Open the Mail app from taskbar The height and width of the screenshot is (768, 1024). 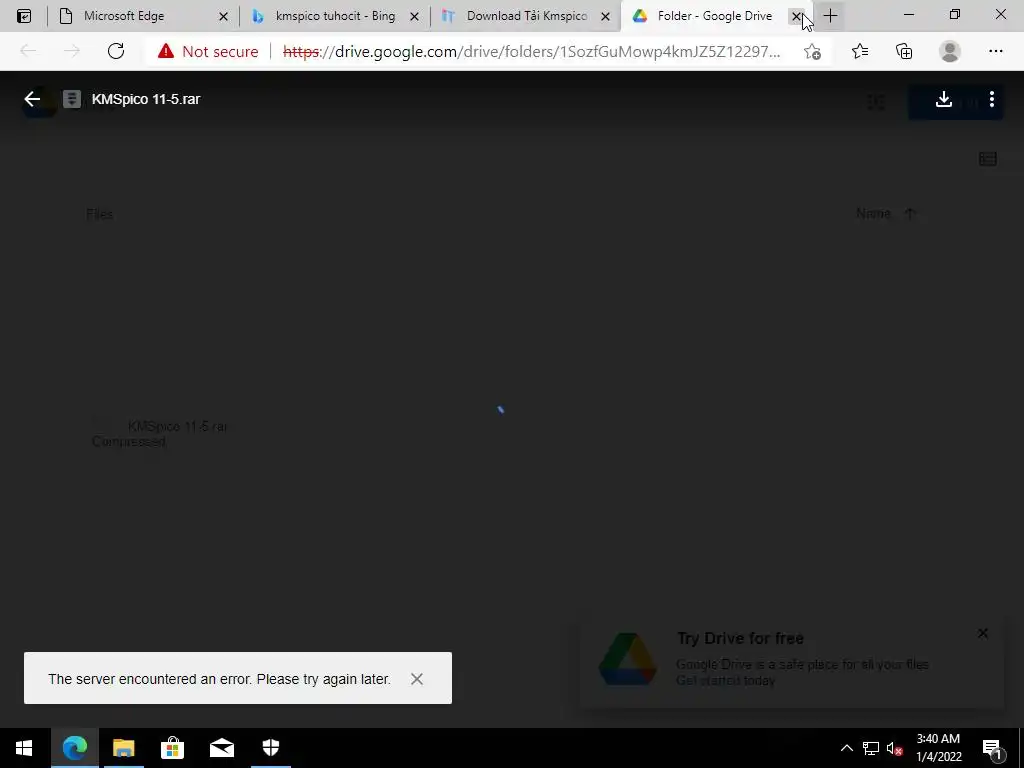[x=221, y=748]
